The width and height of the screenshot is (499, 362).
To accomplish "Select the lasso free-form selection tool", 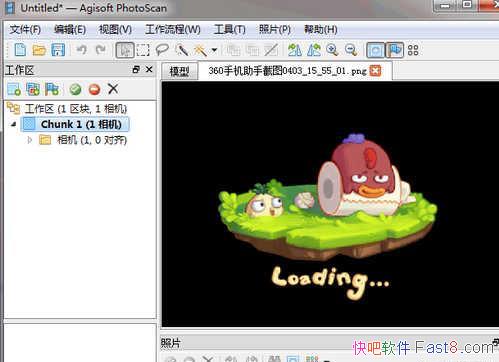I will point(162,50).
